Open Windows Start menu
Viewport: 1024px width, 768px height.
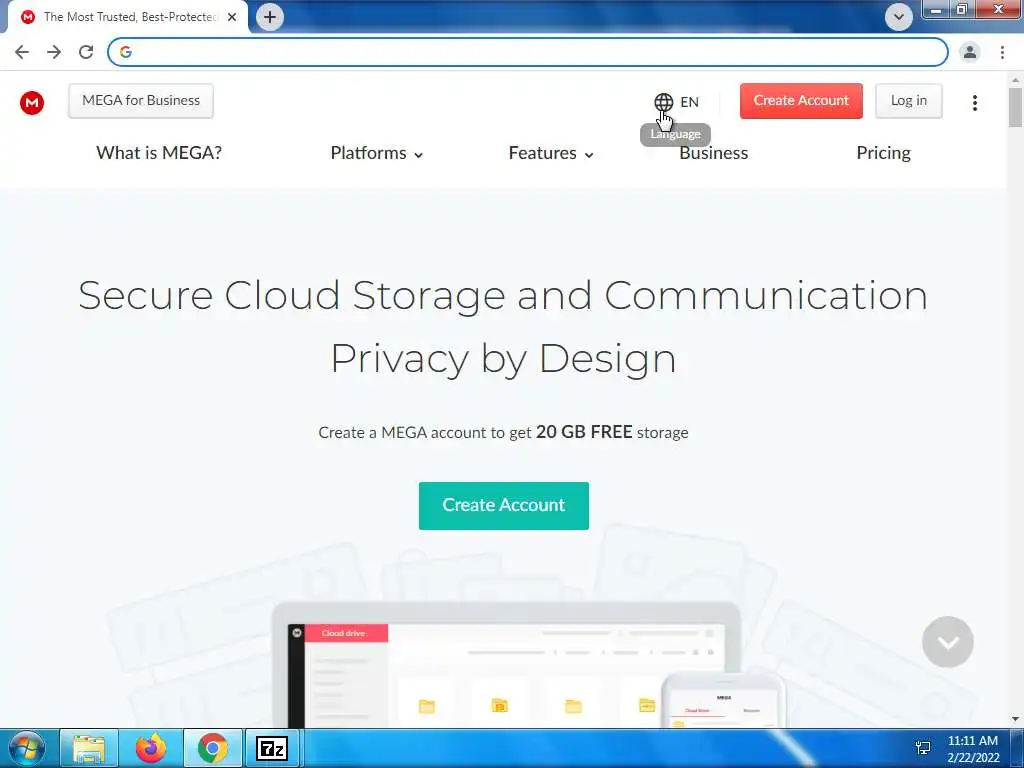pos(26,748)
